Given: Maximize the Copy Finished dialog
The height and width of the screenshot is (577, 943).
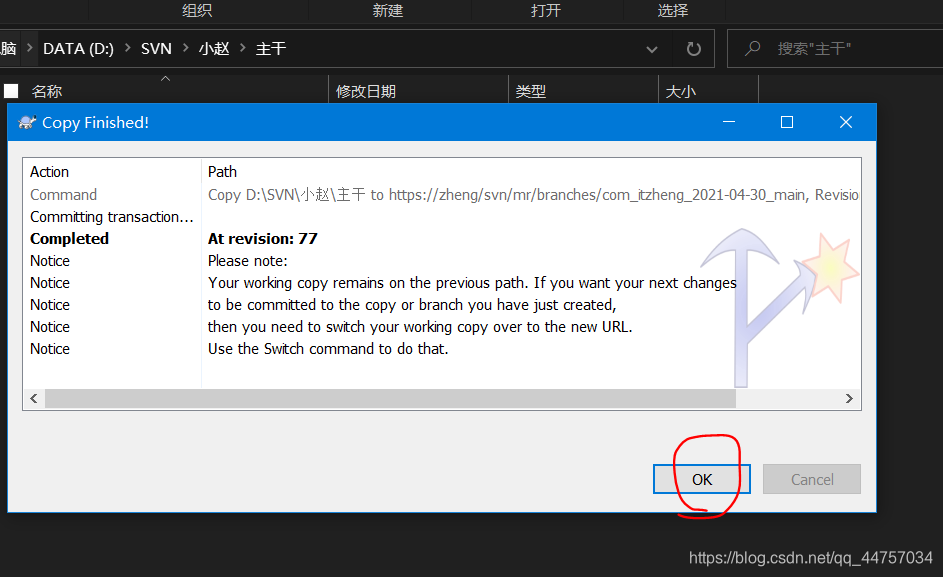Looking at the screenshot, I should click(787, 122).
